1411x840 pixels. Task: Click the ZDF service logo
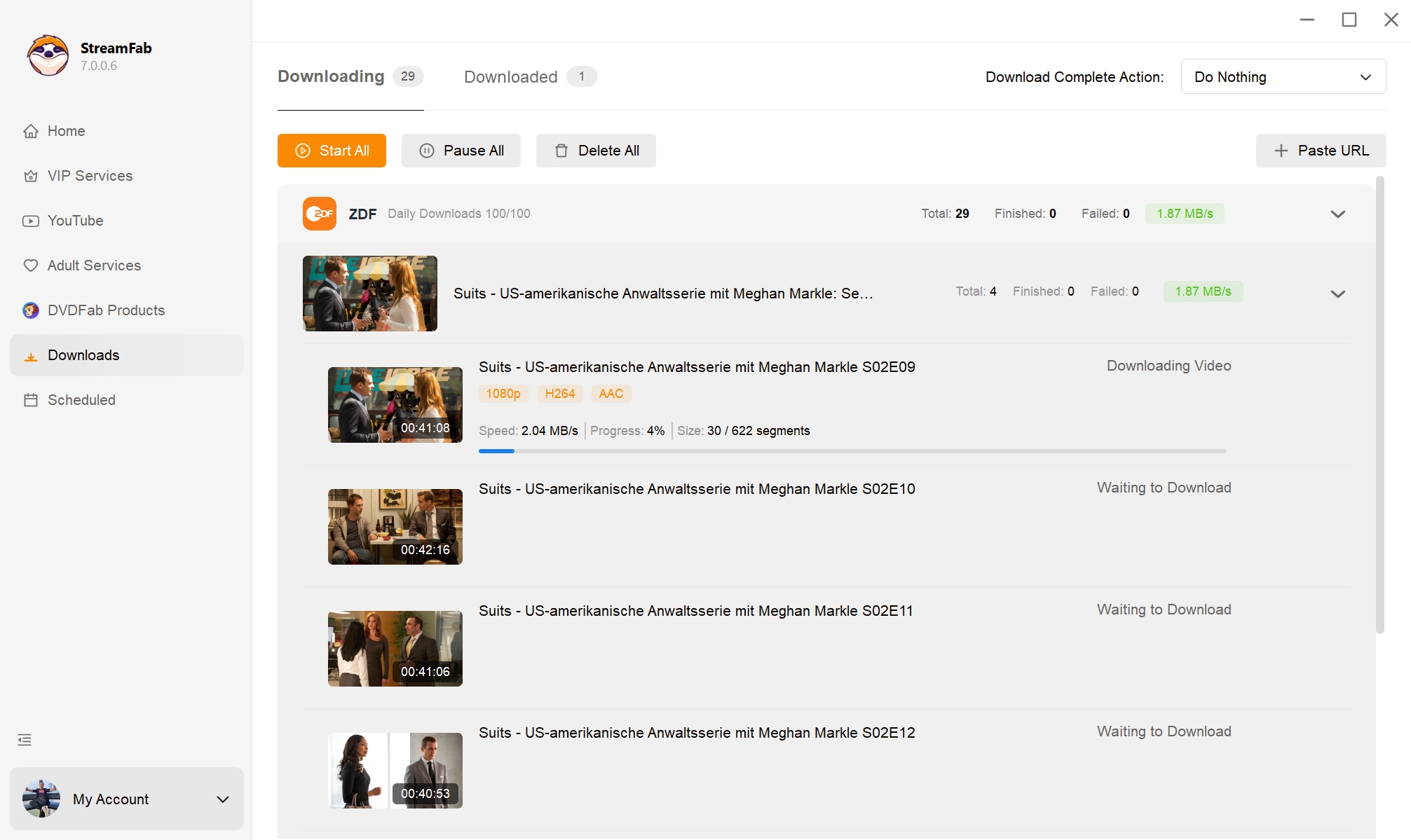pos(319,214)
